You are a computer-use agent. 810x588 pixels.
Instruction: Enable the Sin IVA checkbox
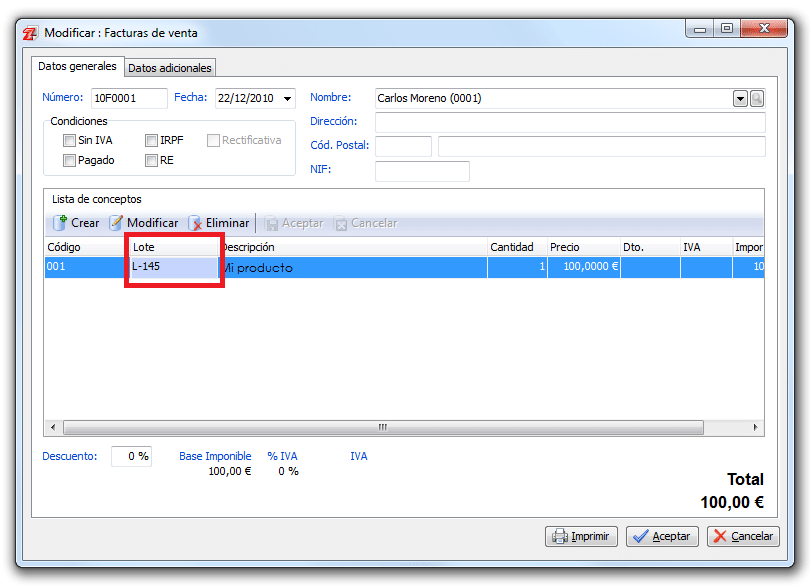[69, 140]
